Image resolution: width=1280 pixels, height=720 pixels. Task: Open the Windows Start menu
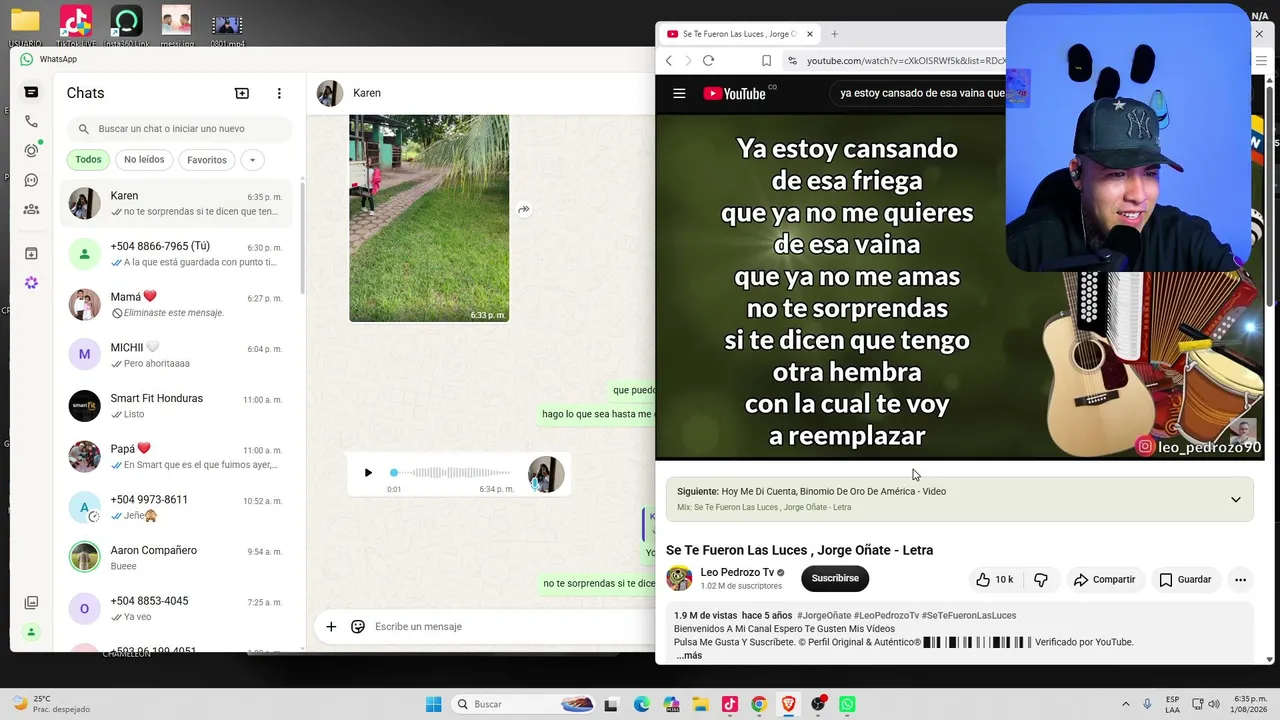[433, 704]
